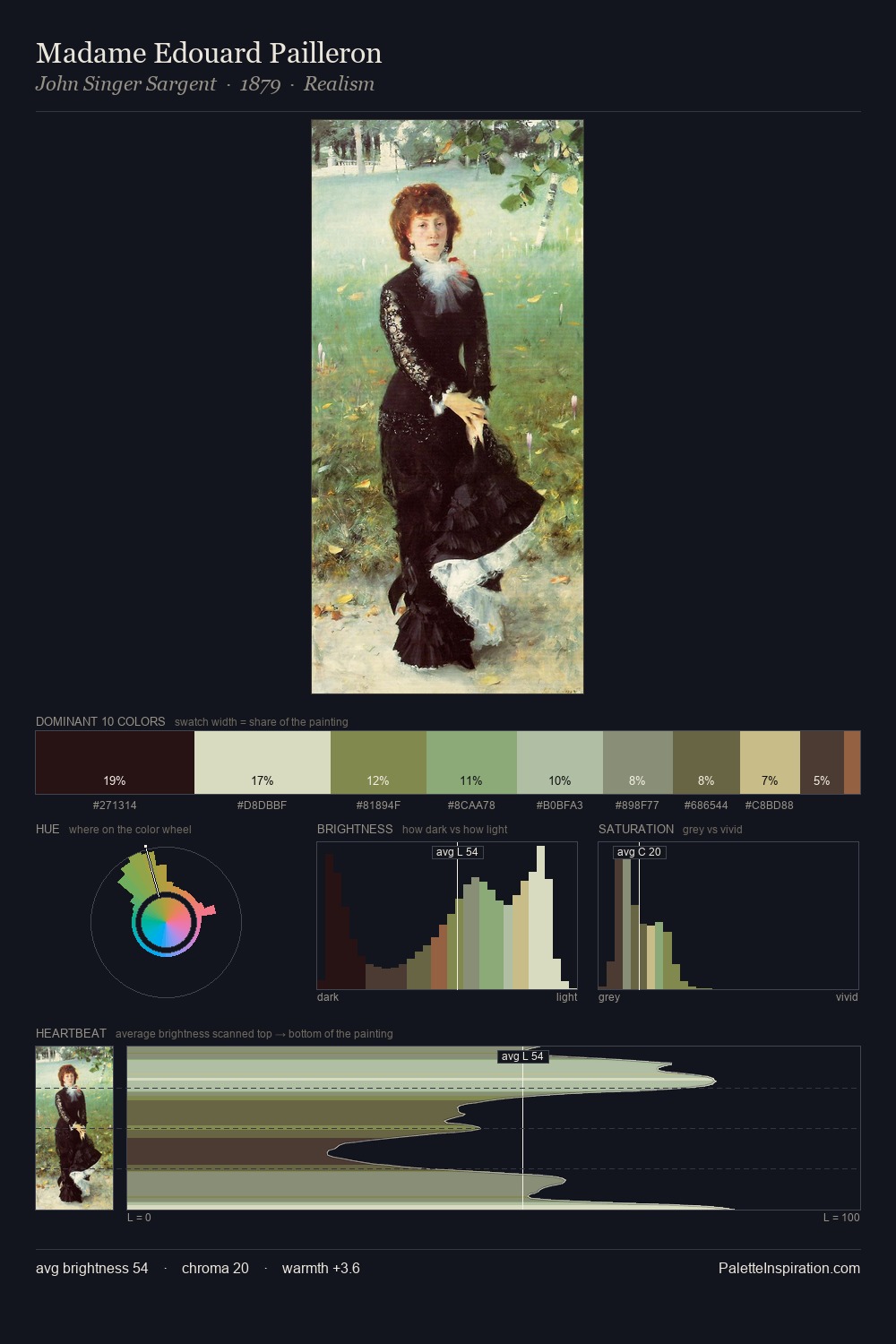Click the 'grey vs vivid' caption
The height and width of the screenshot is (1344, 896).
click(712, 830)
